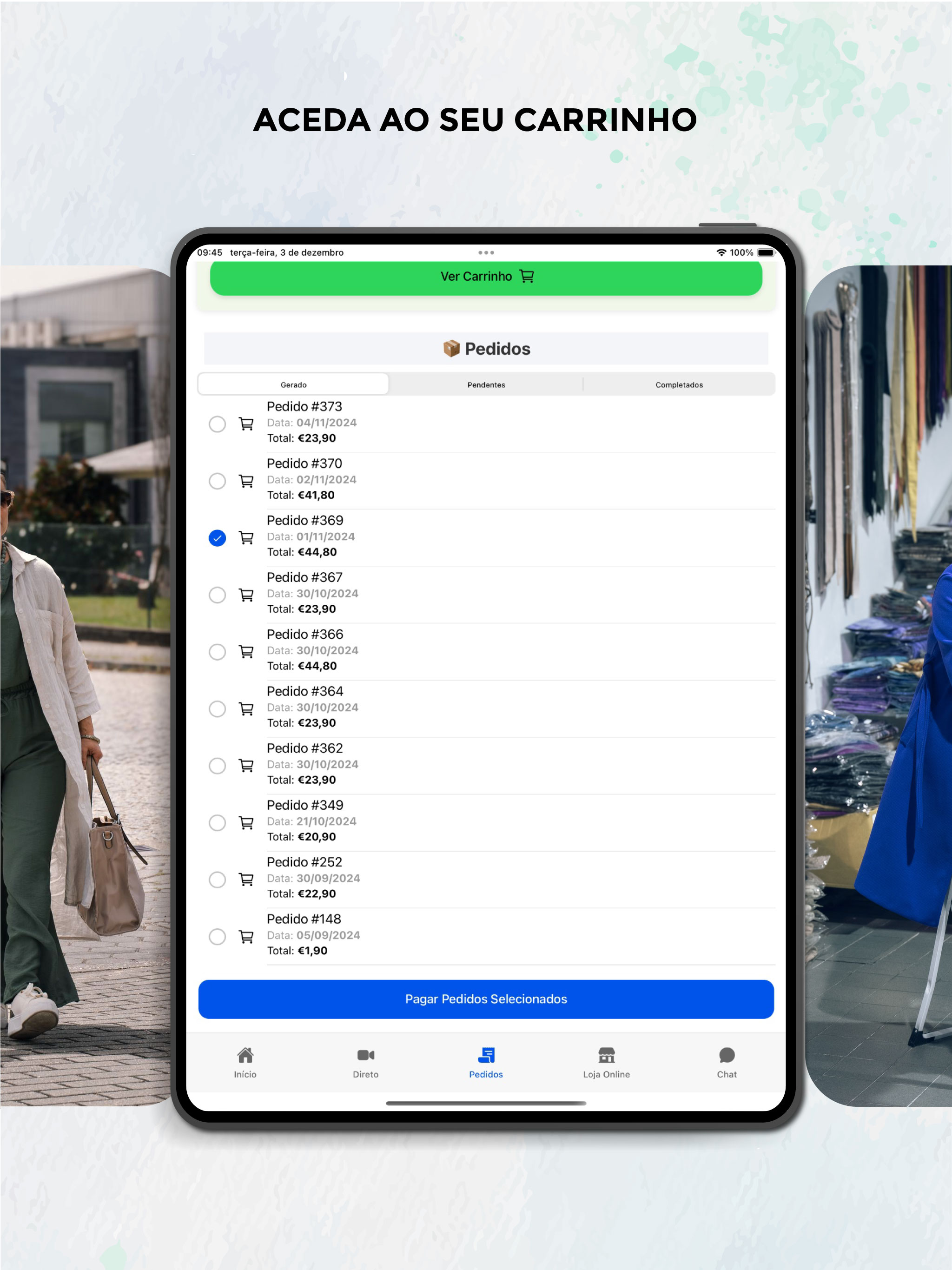Tap the 09:45 clock in status bar
952x1270 pixels.
(x=210, y=252)
